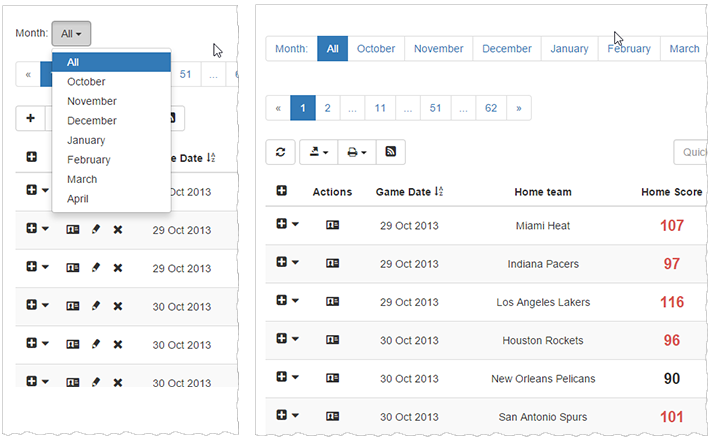Click the Home Score column header
Screen dimensions: 710x441
[672, 192]
